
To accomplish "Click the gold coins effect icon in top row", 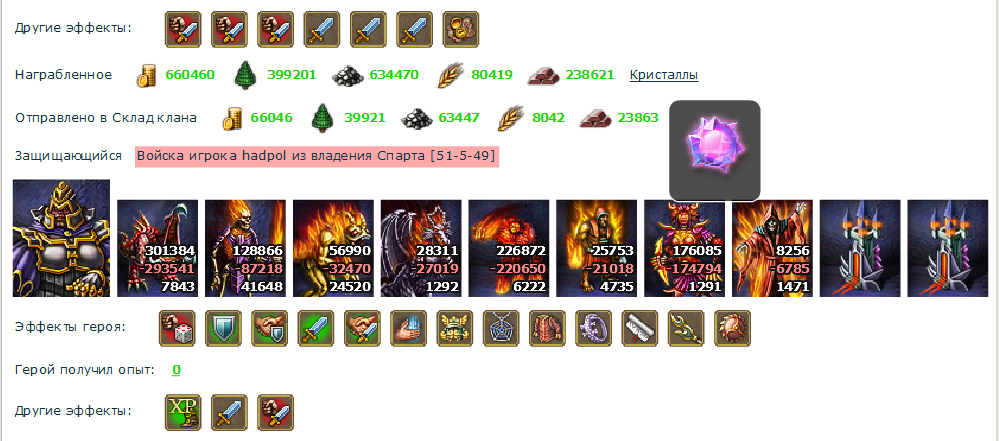I will point(461,29).
